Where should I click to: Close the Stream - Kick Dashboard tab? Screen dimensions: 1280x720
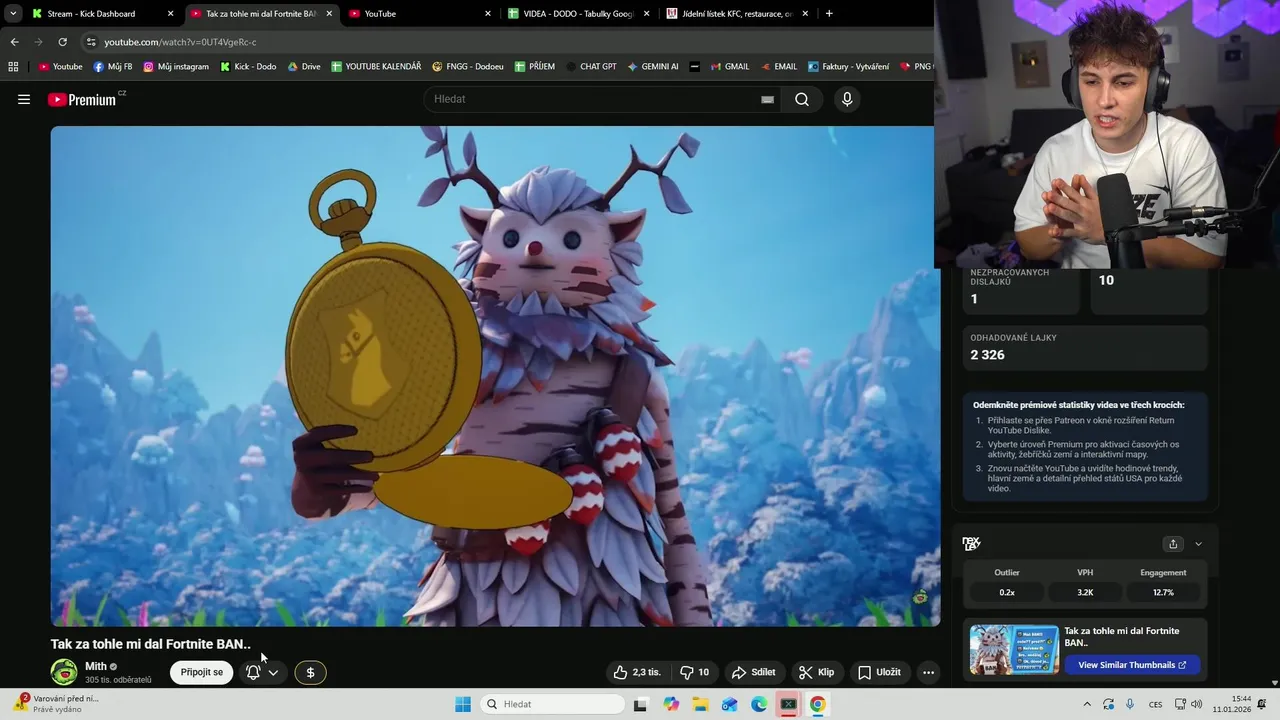click(170, 14)
